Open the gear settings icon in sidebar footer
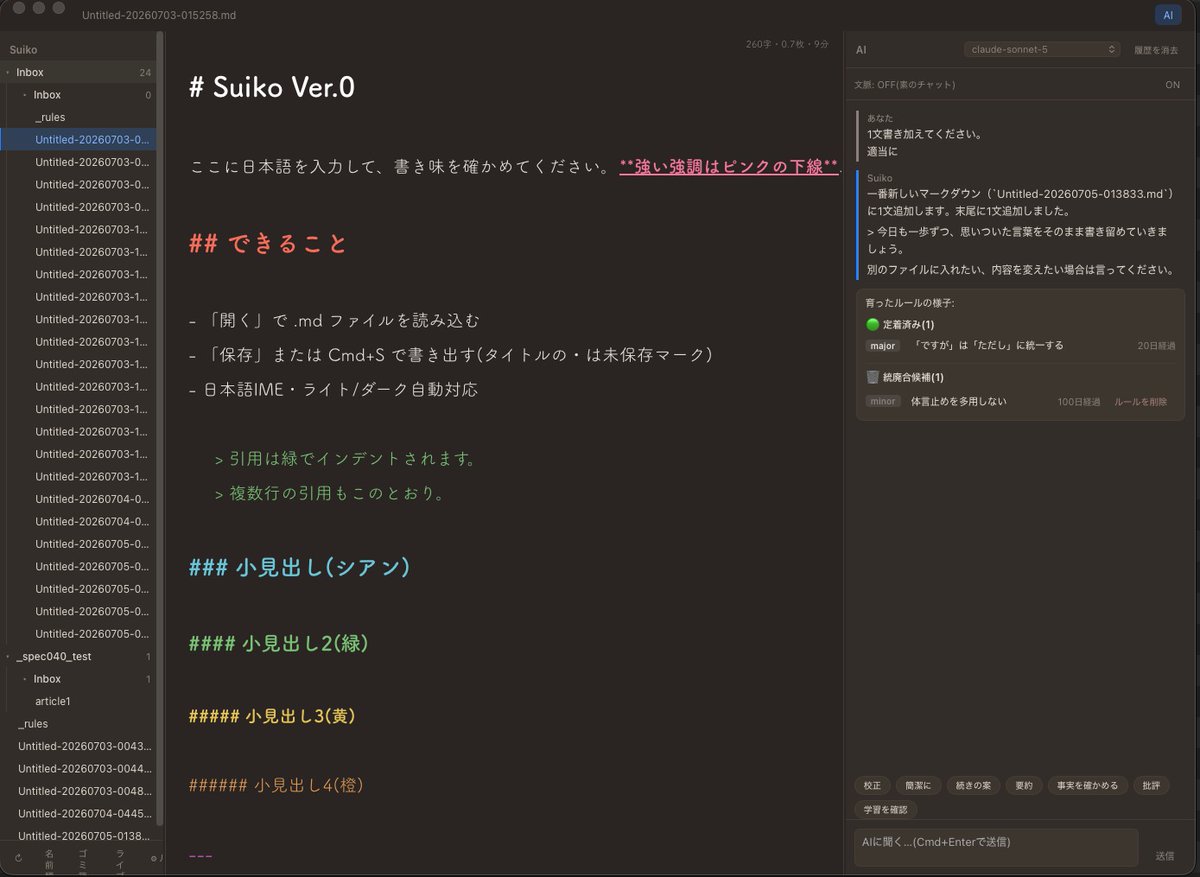 [x=153, y=858]
